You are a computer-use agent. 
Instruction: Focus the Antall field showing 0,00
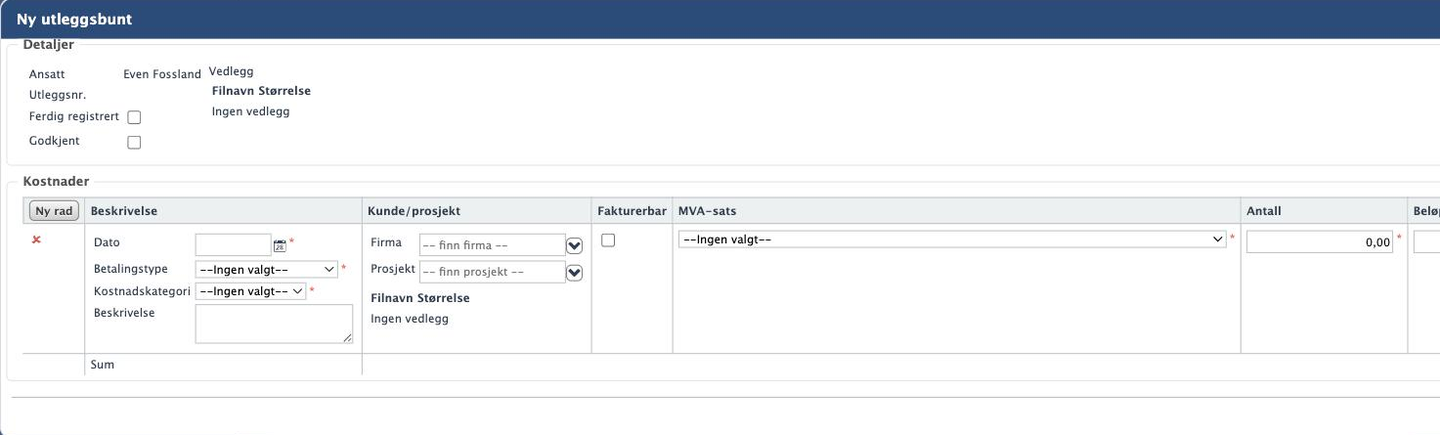click(x=1319, y=242)
